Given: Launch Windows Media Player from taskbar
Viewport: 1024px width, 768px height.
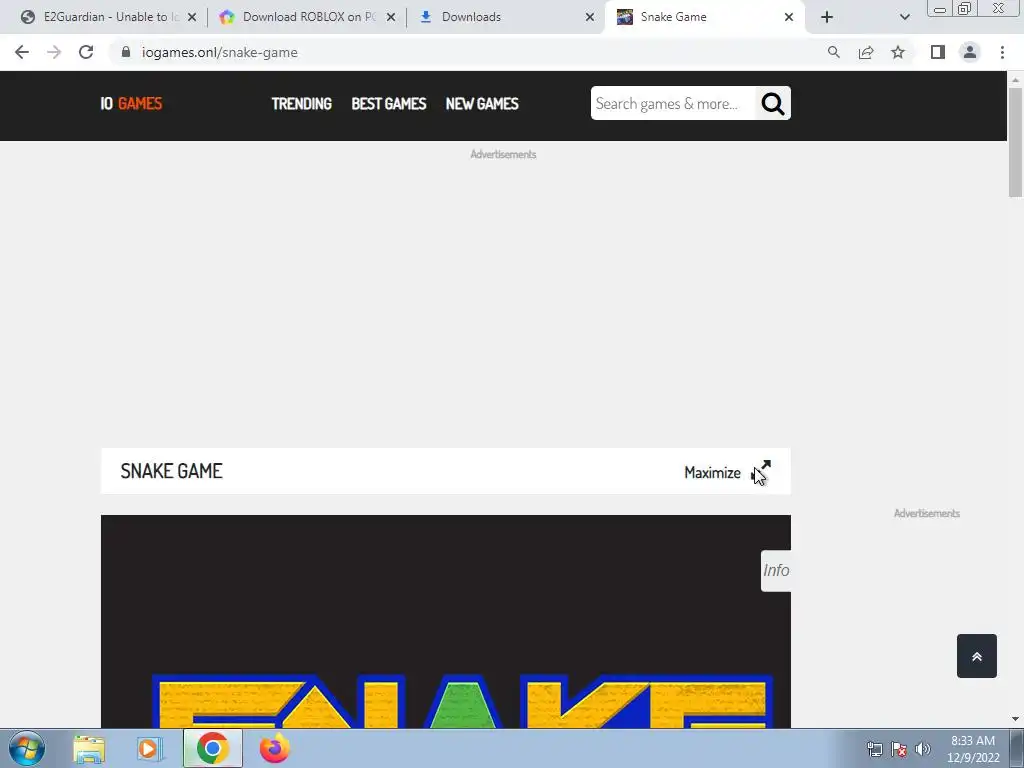Looking at the screenshot, I should pyautogui.click(x=149, y=748).
